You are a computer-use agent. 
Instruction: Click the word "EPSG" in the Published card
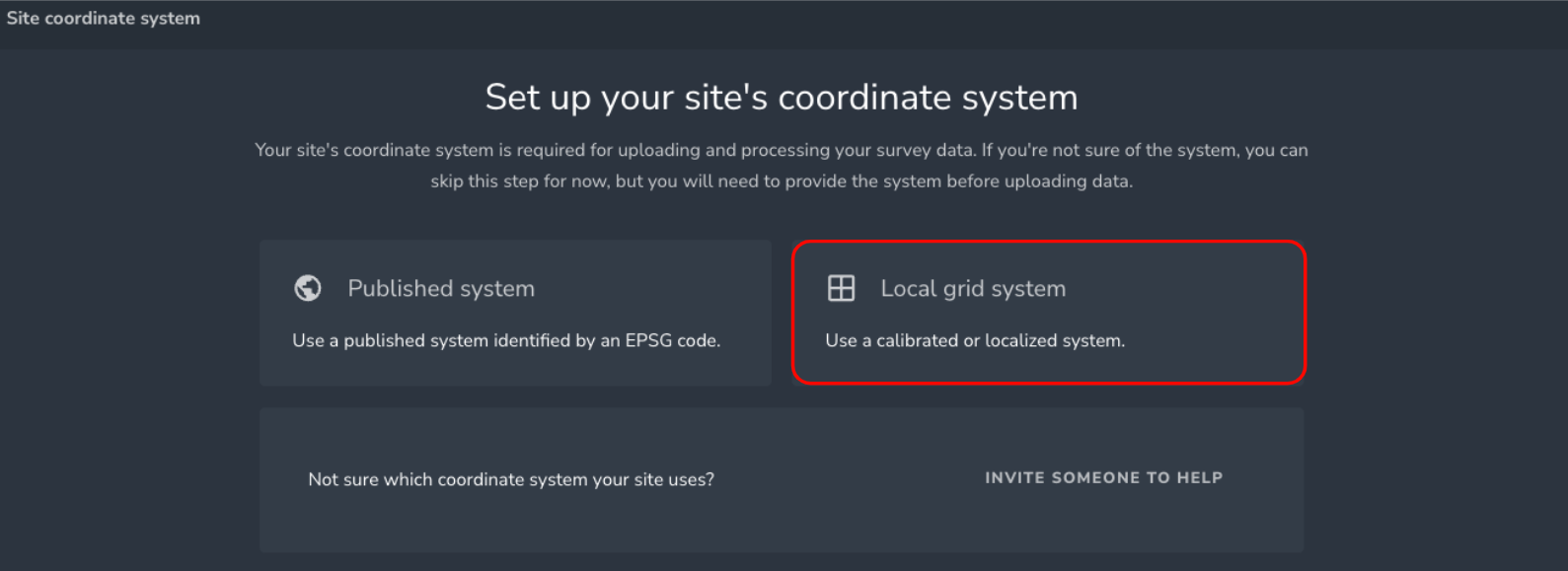[648, 340]
